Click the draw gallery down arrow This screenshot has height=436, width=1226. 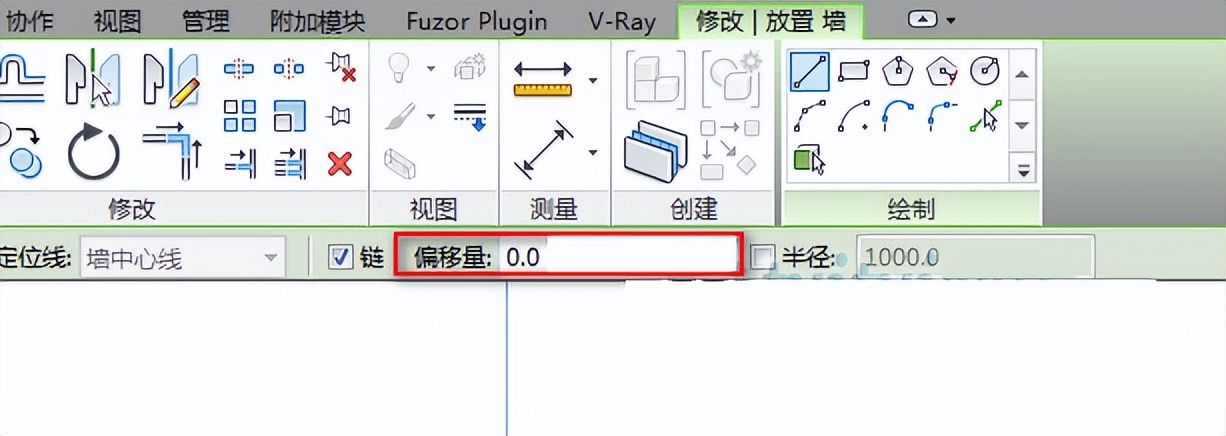[1023, 125]
